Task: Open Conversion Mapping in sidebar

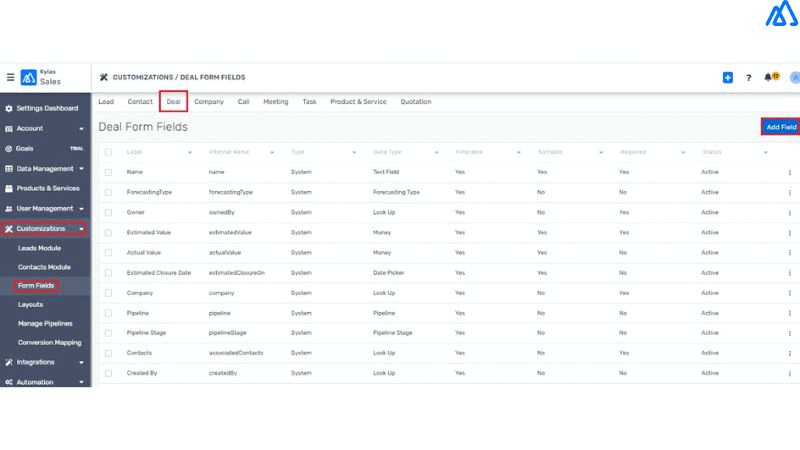Action: coord(50,342)
